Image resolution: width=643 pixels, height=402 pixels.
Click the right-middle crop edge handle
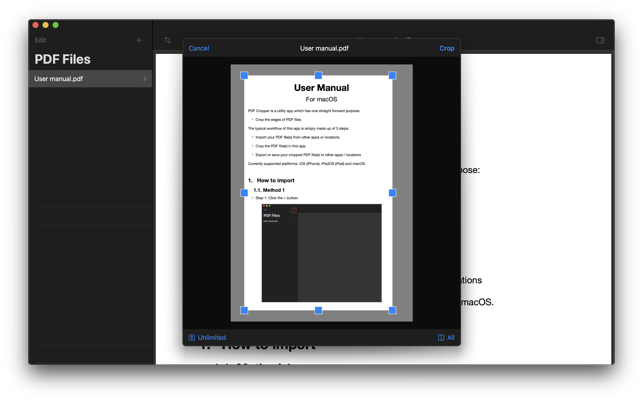coord(392,193)
